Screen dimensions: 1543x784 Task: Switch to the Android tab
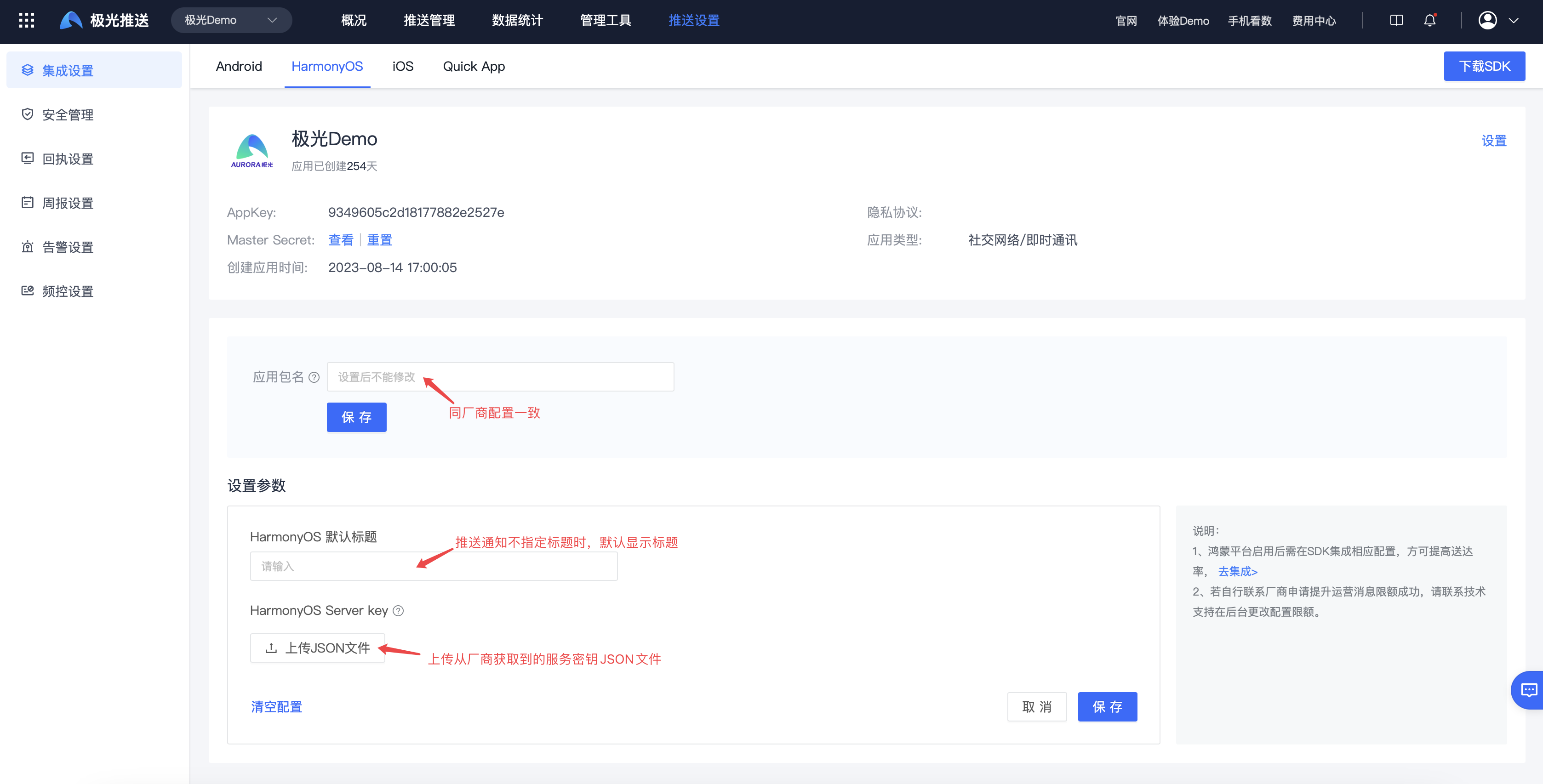point(239,67)
